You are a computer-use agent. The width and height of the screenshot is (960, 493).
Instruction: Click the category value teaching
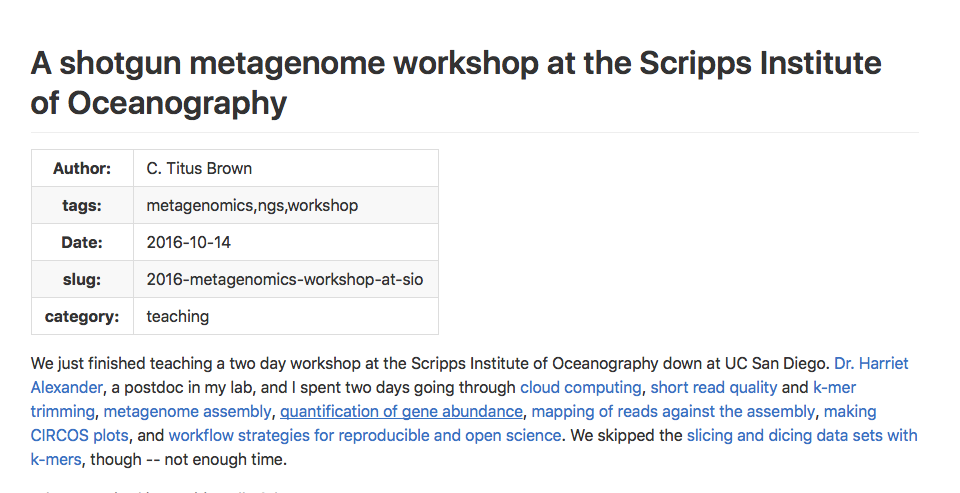coord(178,317)
